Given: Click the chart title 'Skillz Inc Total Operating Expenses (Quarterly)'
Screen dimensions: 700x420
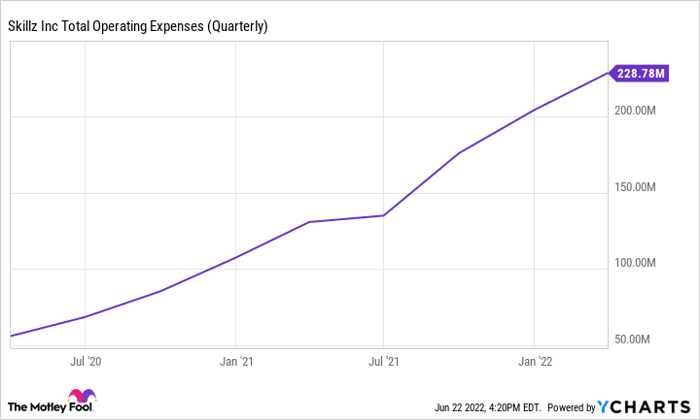Looking at the screenshot, I should 138,26.
